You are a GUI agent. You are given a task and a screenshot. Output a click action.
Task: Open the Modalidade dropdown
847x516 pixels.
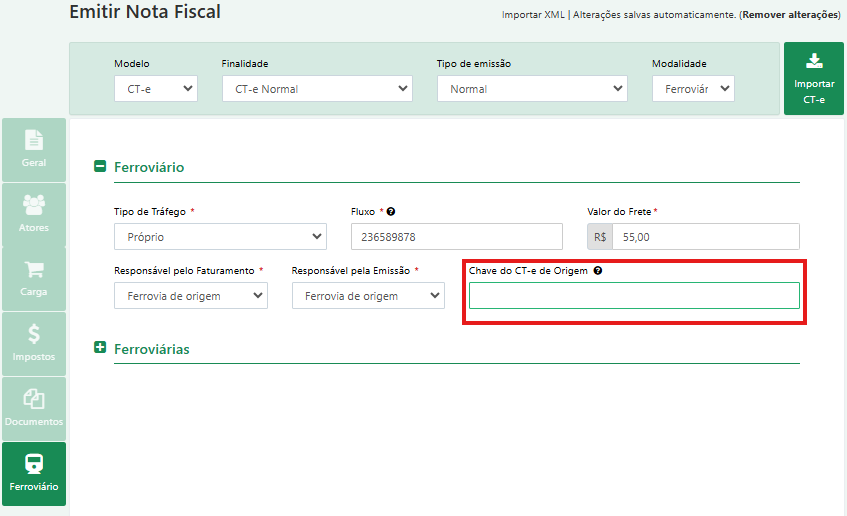click(693, 89)
